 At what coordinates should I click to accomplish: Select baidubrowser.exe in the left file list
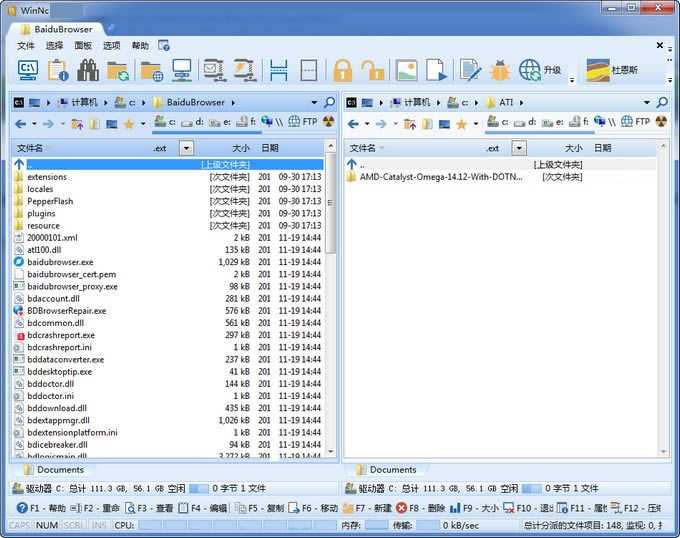click(x=60, y=262)
